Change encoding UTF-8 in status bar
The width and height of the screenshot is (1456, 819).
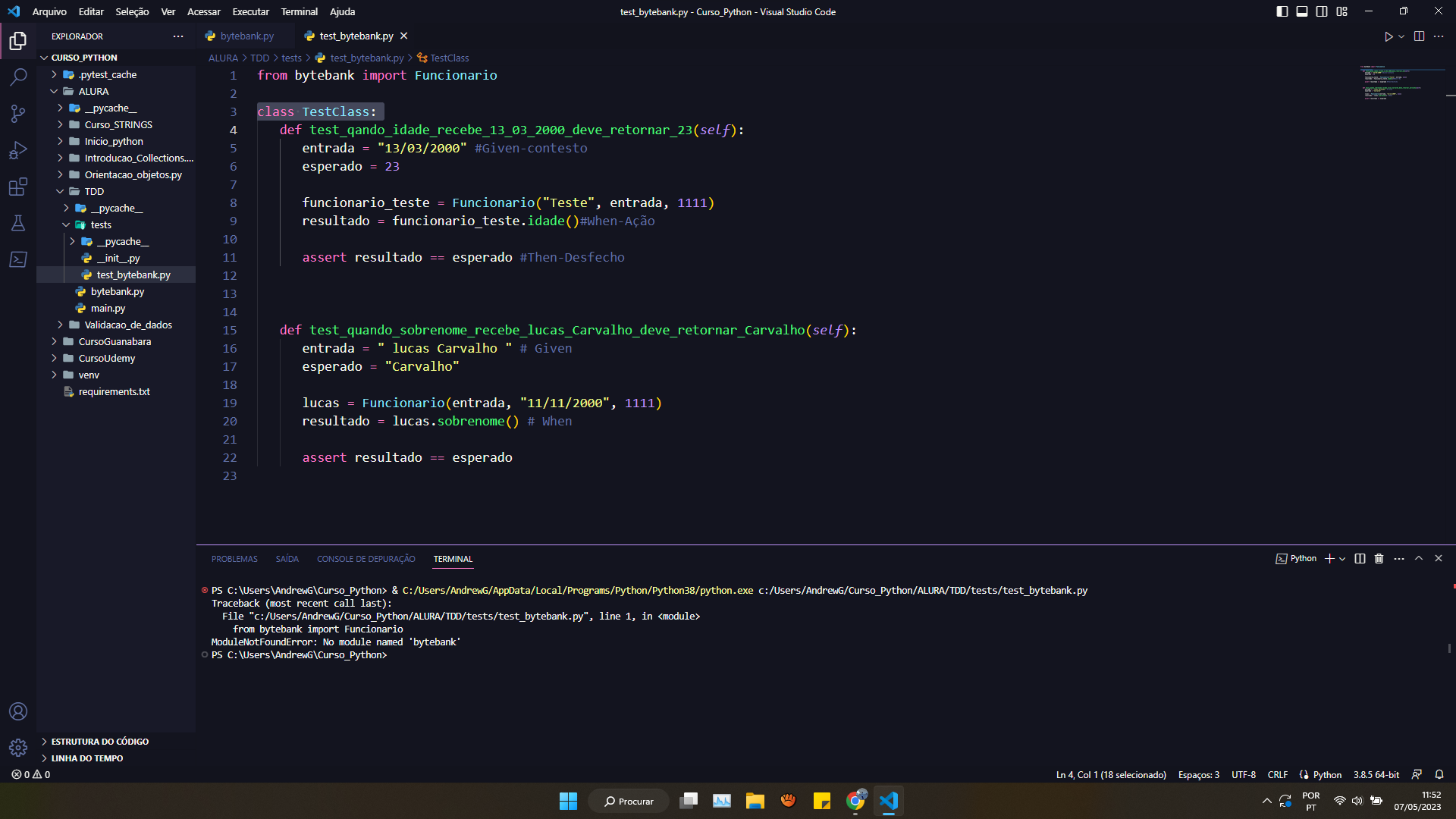(x=1243, y=775)
